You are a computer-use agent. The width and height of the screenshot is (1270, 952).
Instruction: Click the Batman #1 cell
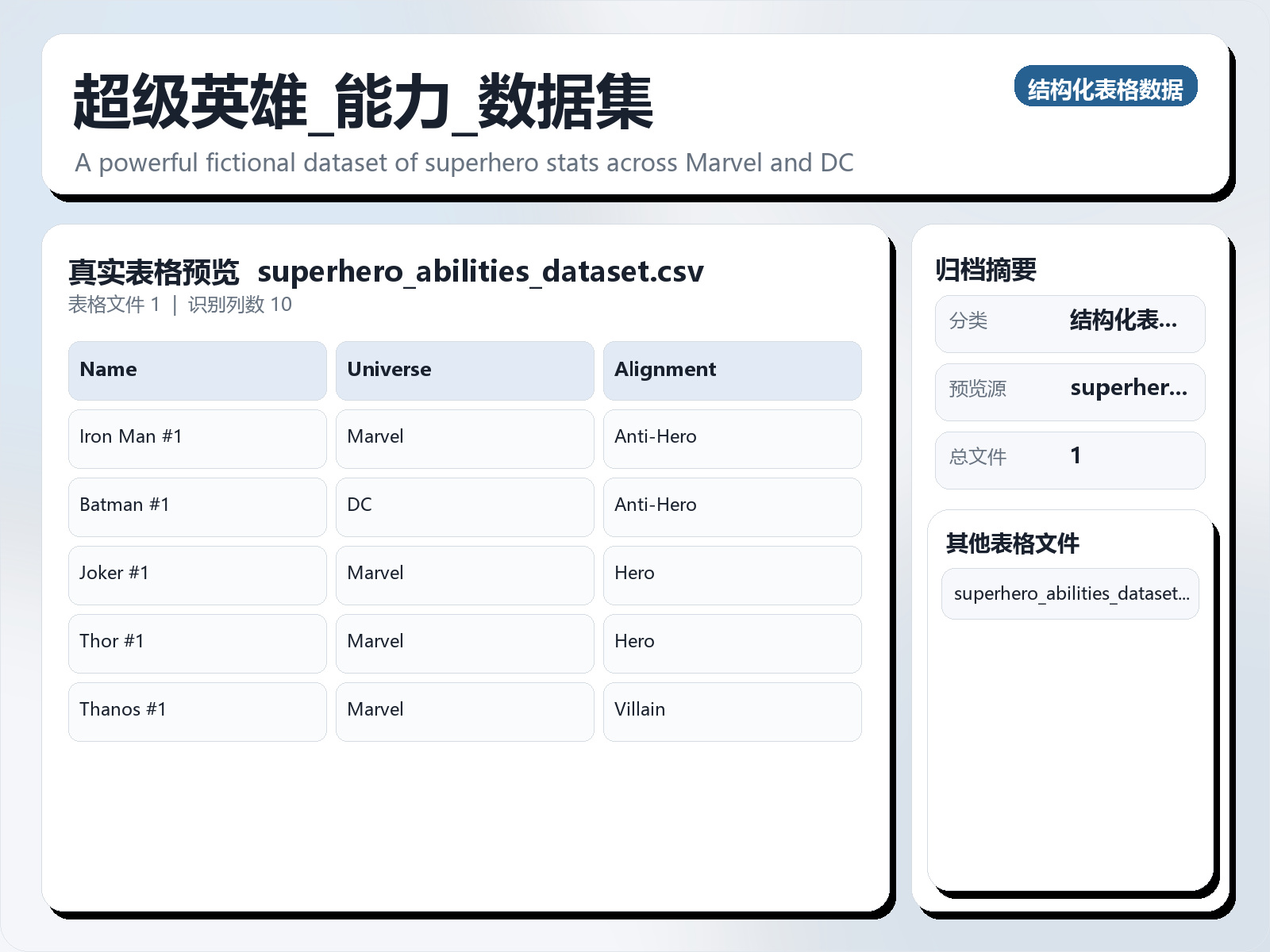[x=197, y=506]
